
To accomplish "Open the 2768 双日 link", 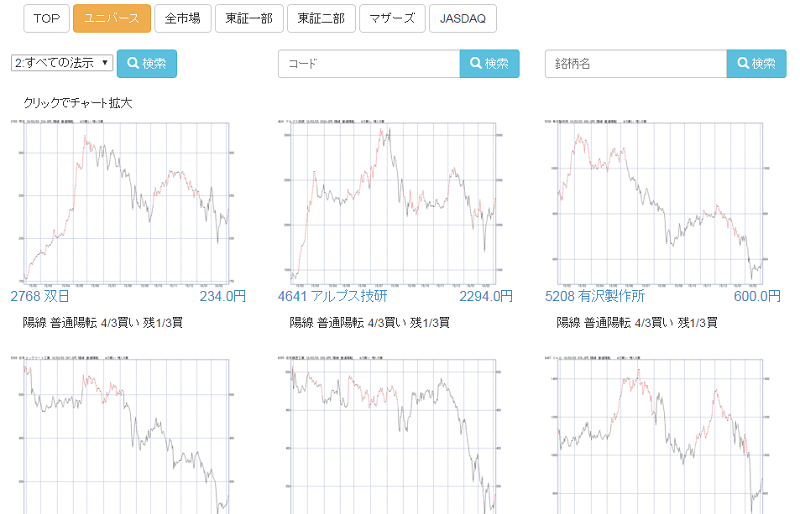I will 41,296.
